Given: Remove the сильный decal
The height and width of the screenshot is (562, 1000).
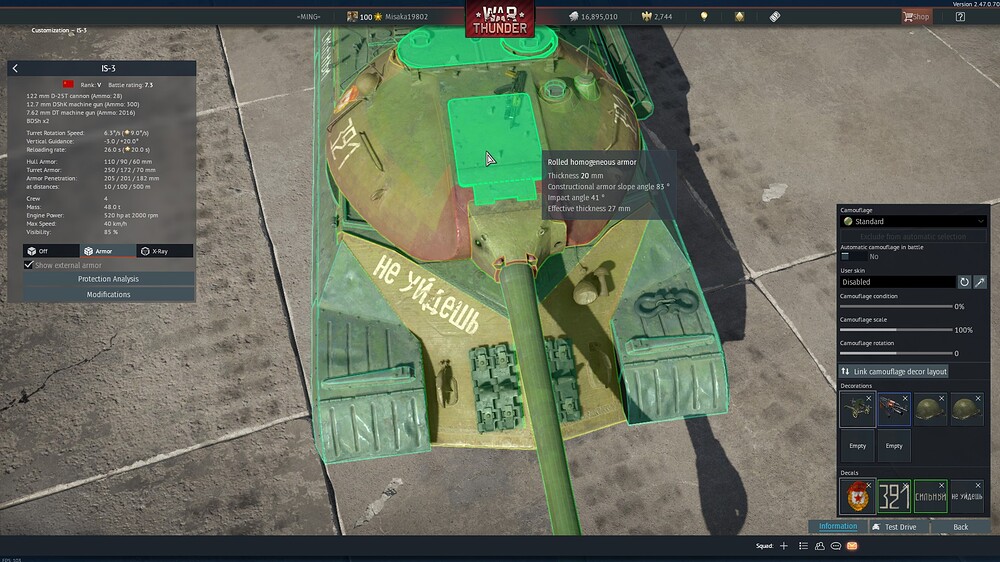Looking at the screenshot, I should [x=941, y=485].
